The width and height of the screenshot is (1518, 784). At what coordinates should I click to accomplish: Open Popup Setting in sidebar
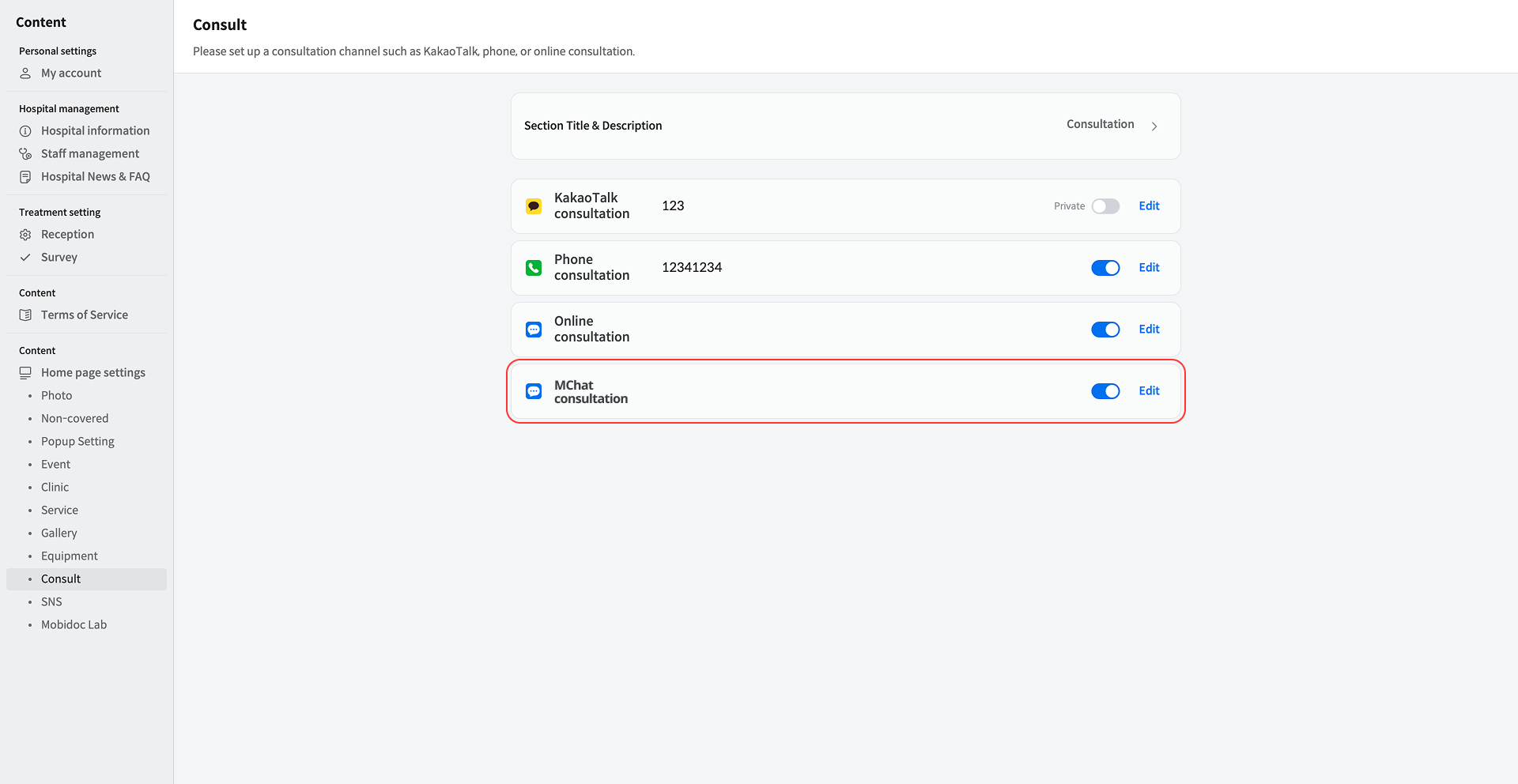click(77, 442)
